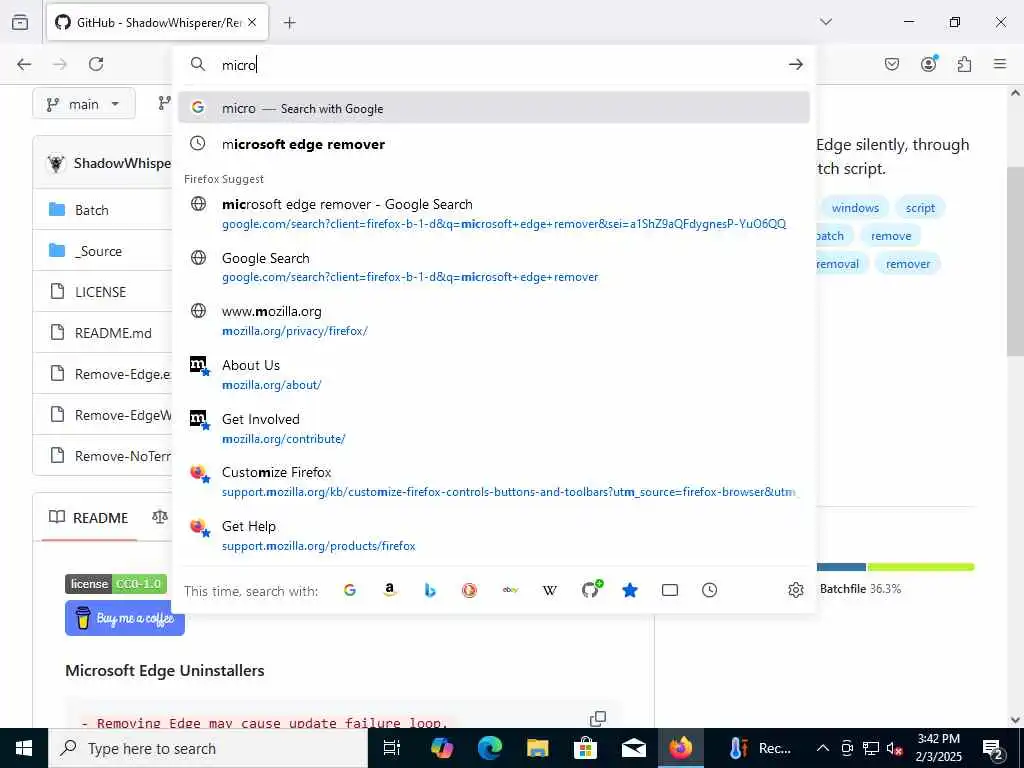Open the README.md file
The image size is (1024, 768).
coord(113,333)
